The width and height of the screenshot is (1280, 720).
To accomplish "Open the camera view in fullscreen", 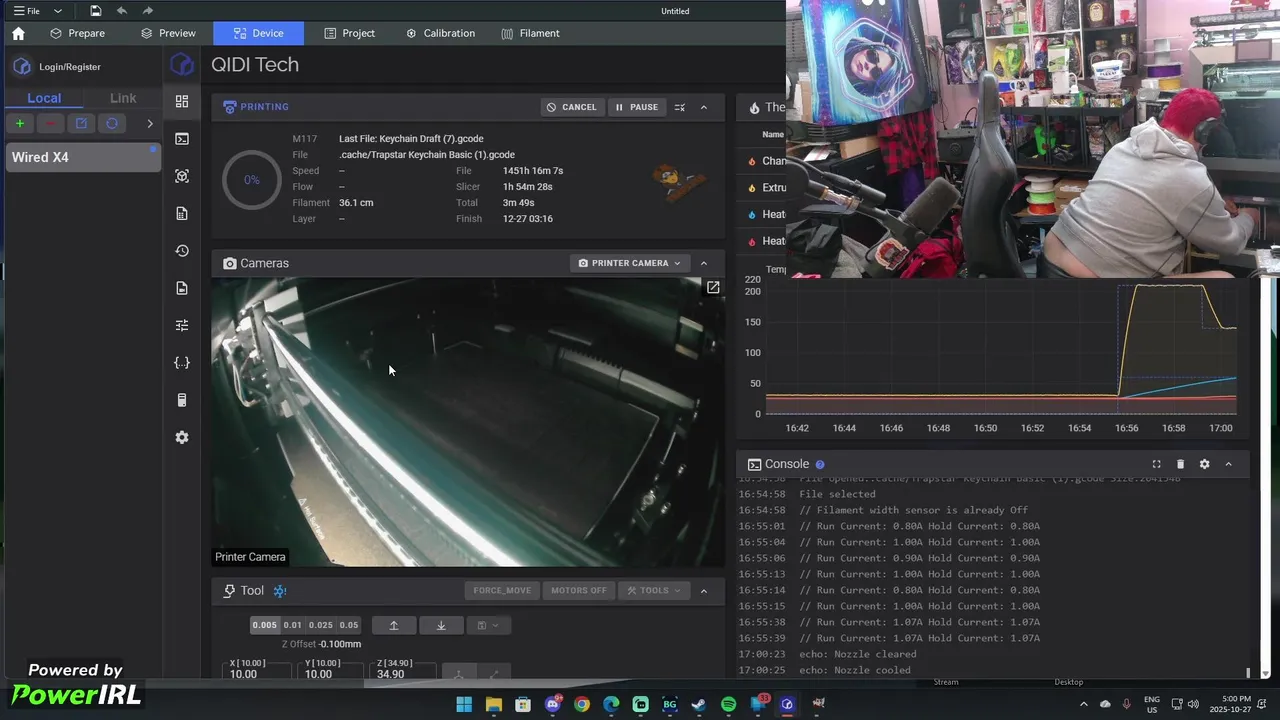I will [x=713, y=287].
